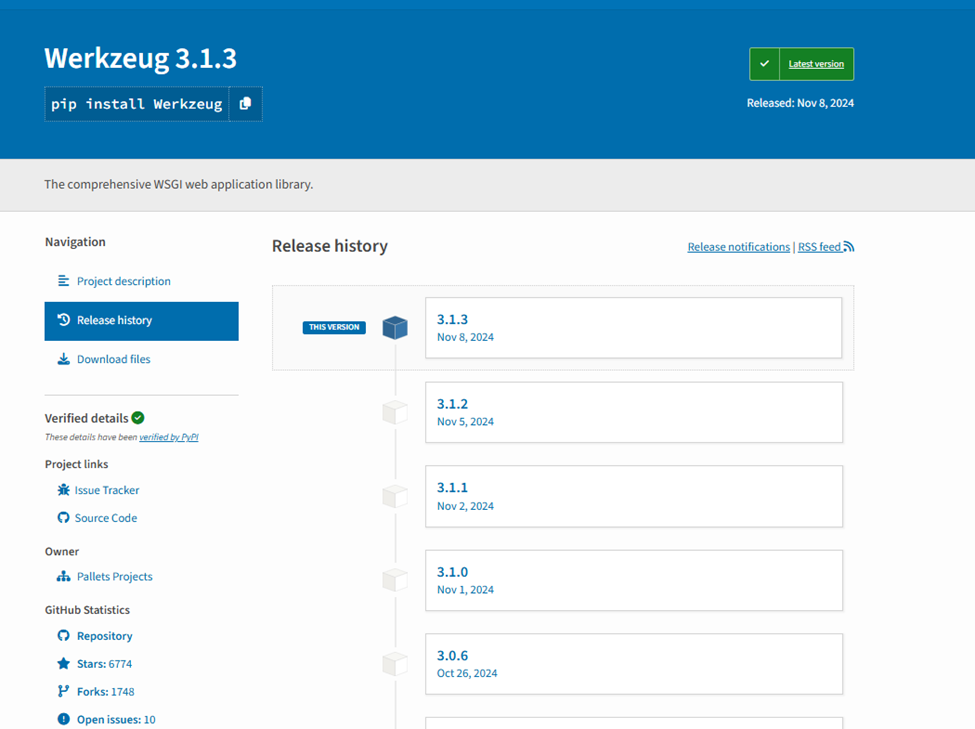
Task: Open the Repository link
Action: 104,636
